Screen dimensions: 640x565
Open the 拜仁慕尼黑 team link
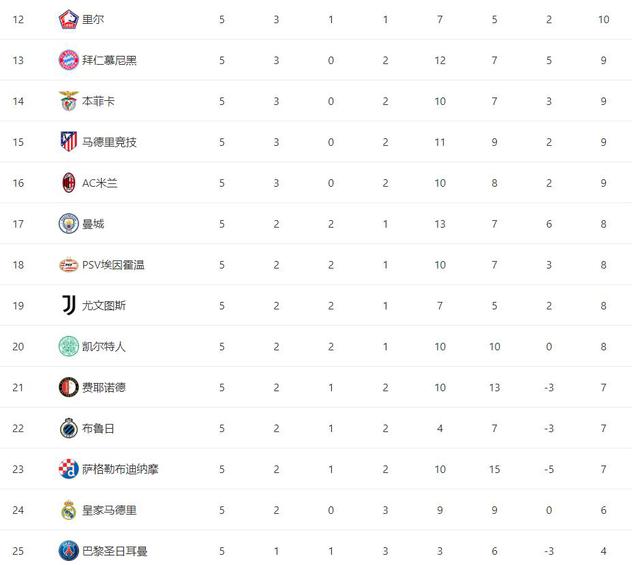pyautogui.click(x=109, y=60)
